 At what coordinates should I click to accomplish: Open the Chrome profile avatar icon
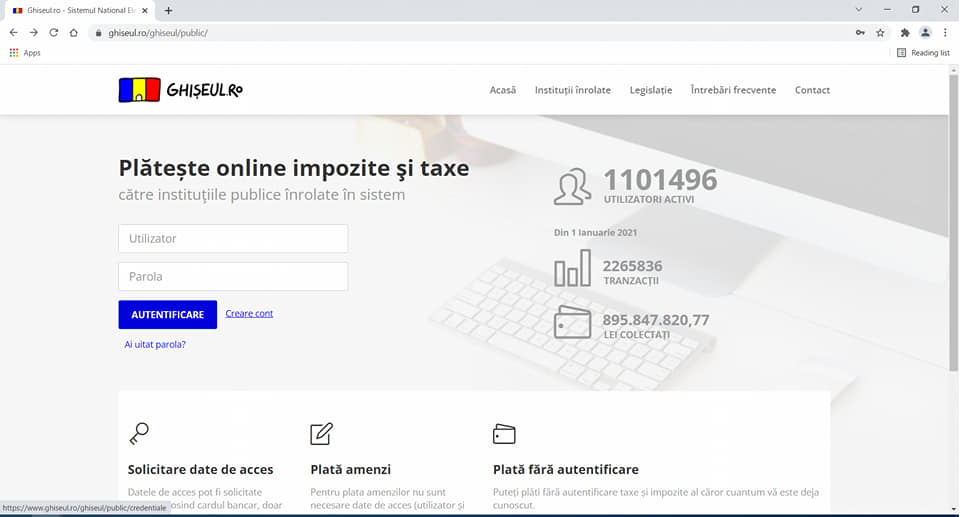(925, 33)
